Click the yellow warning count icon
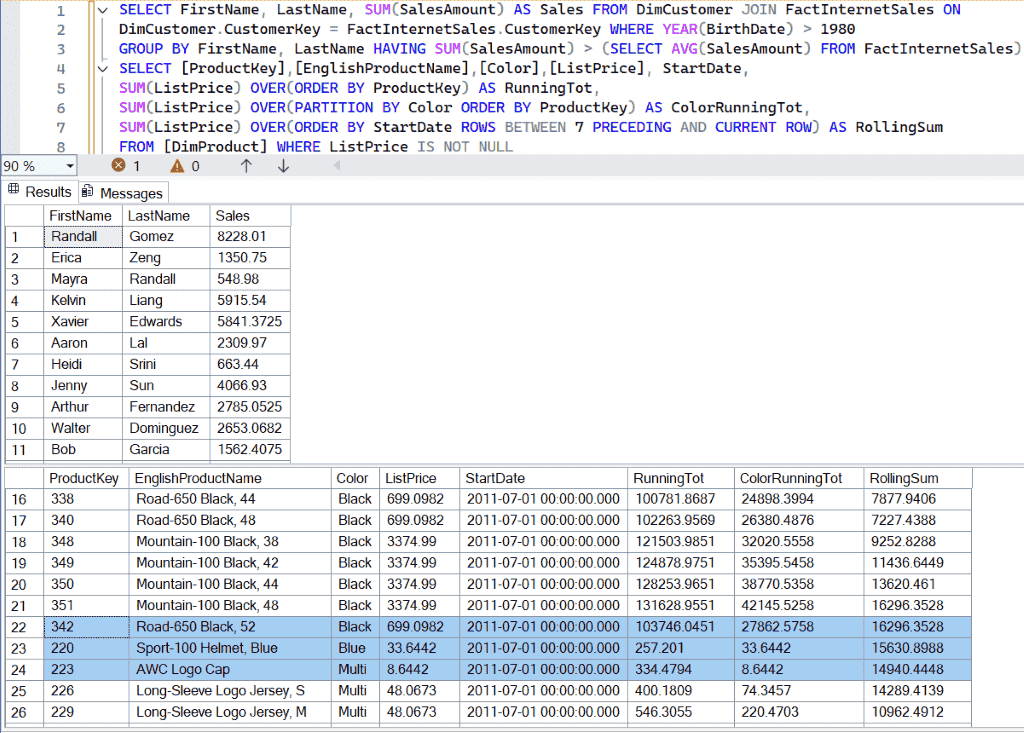Viewport: 1024px width, 733px height. [176, 167]
